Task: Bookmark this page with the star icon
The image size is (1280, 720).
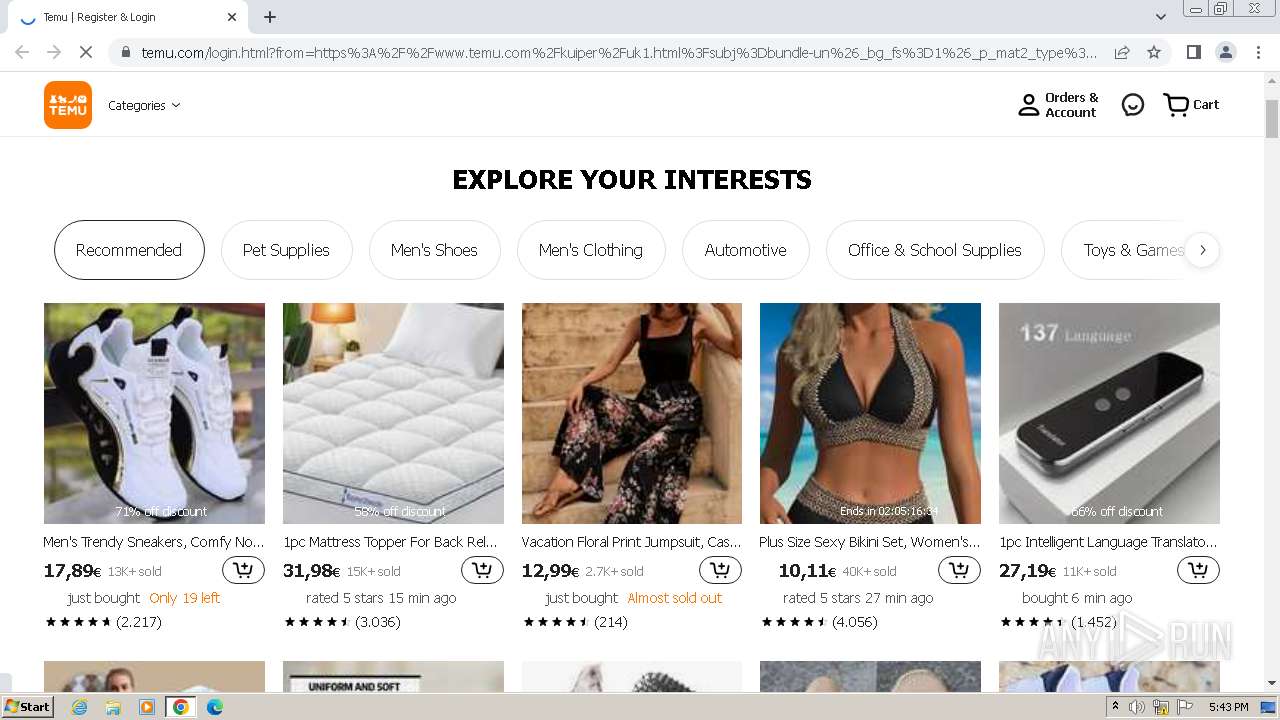Action: click(1154, 52)
